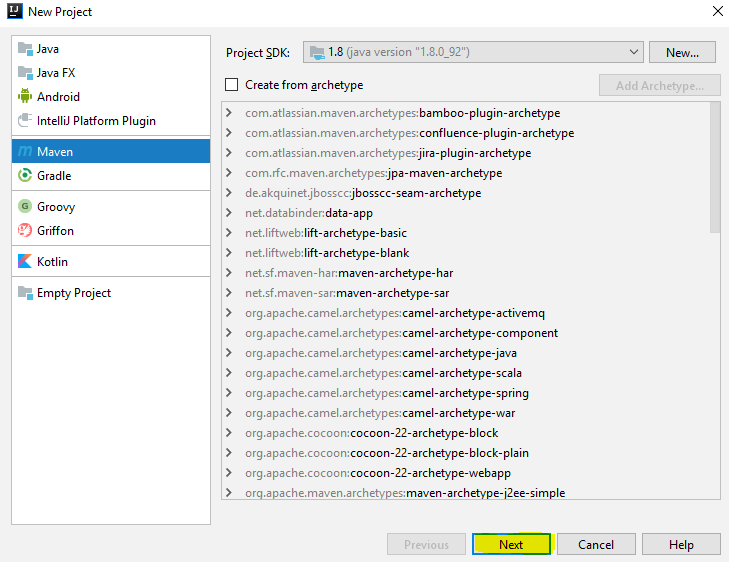
Task: Select Empty Project option
Action: click(x=111, y=292)
